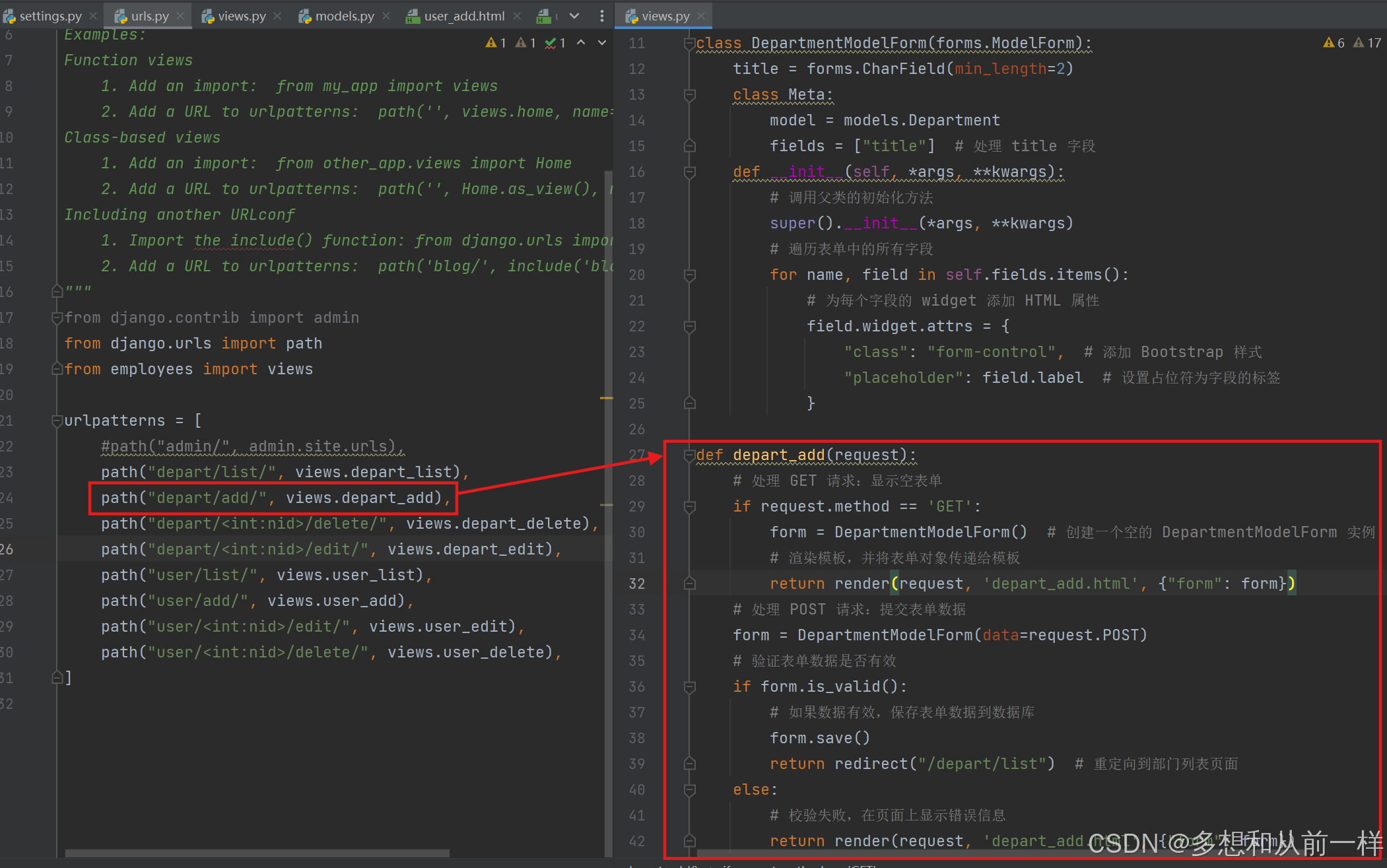Viewport: 1387px width, 868px height.
Task: Click the warnings count in right views.py
Action: 1334,43
